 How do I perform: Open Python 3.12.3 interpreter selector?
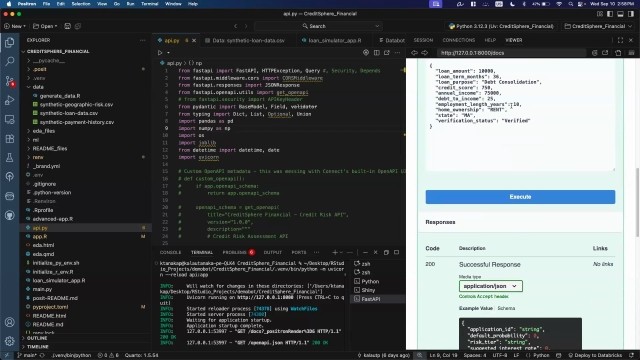tap(501, 26)
